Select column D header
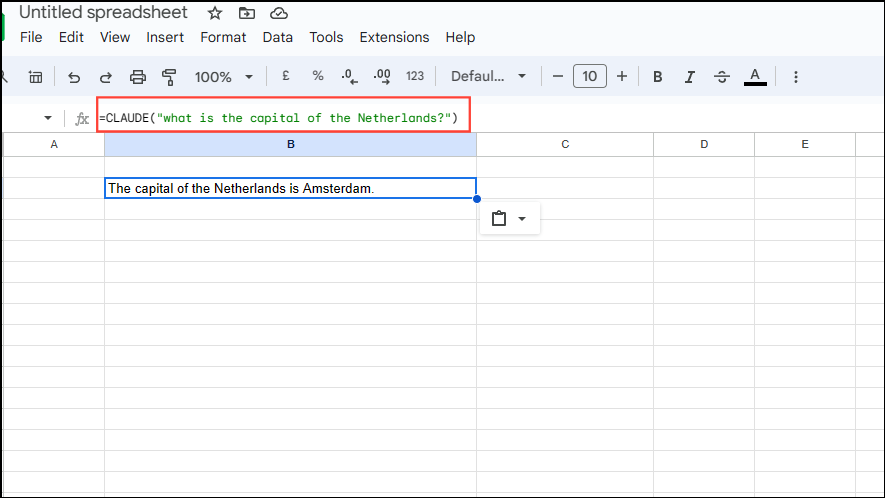 [x=704, y=145]
